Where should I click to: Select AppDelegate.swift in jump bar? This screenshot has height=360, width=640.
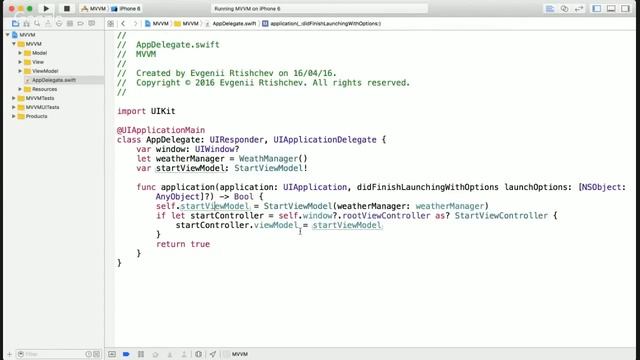tap(231, 24)
